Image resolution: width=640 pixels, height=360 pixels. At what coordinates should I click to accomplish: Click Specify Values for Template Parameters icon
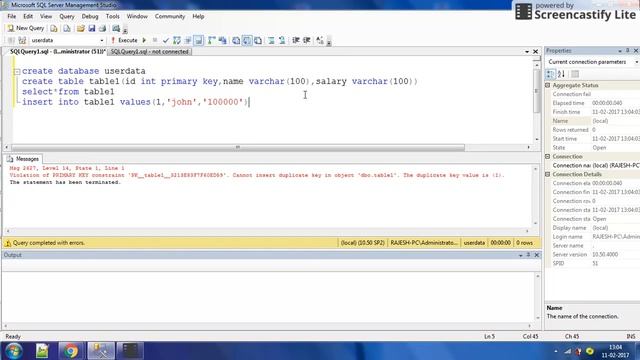coord(320,40)
